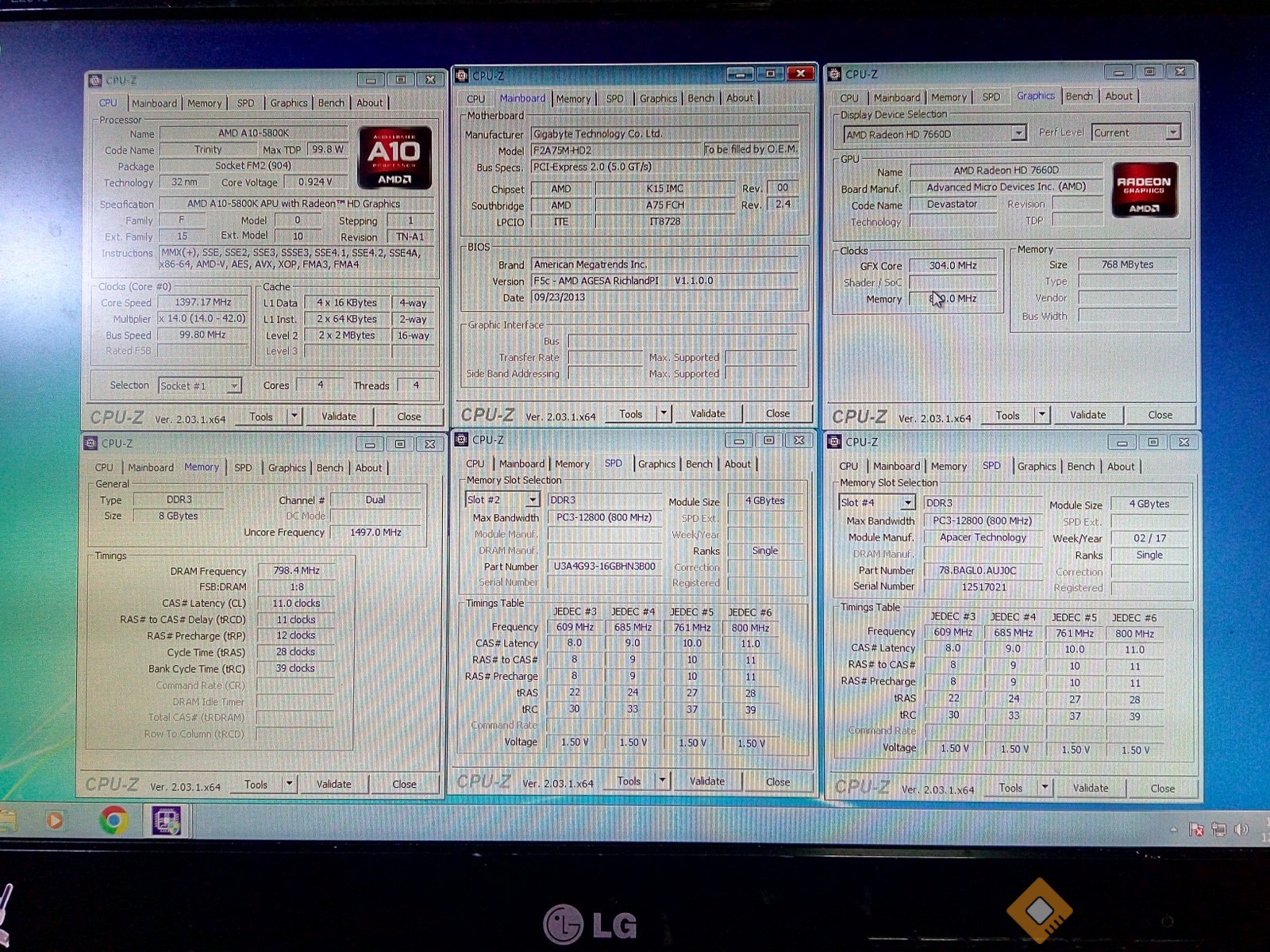Click the PC3-12800 bandwidth field for Slot #2

point(605,517)
